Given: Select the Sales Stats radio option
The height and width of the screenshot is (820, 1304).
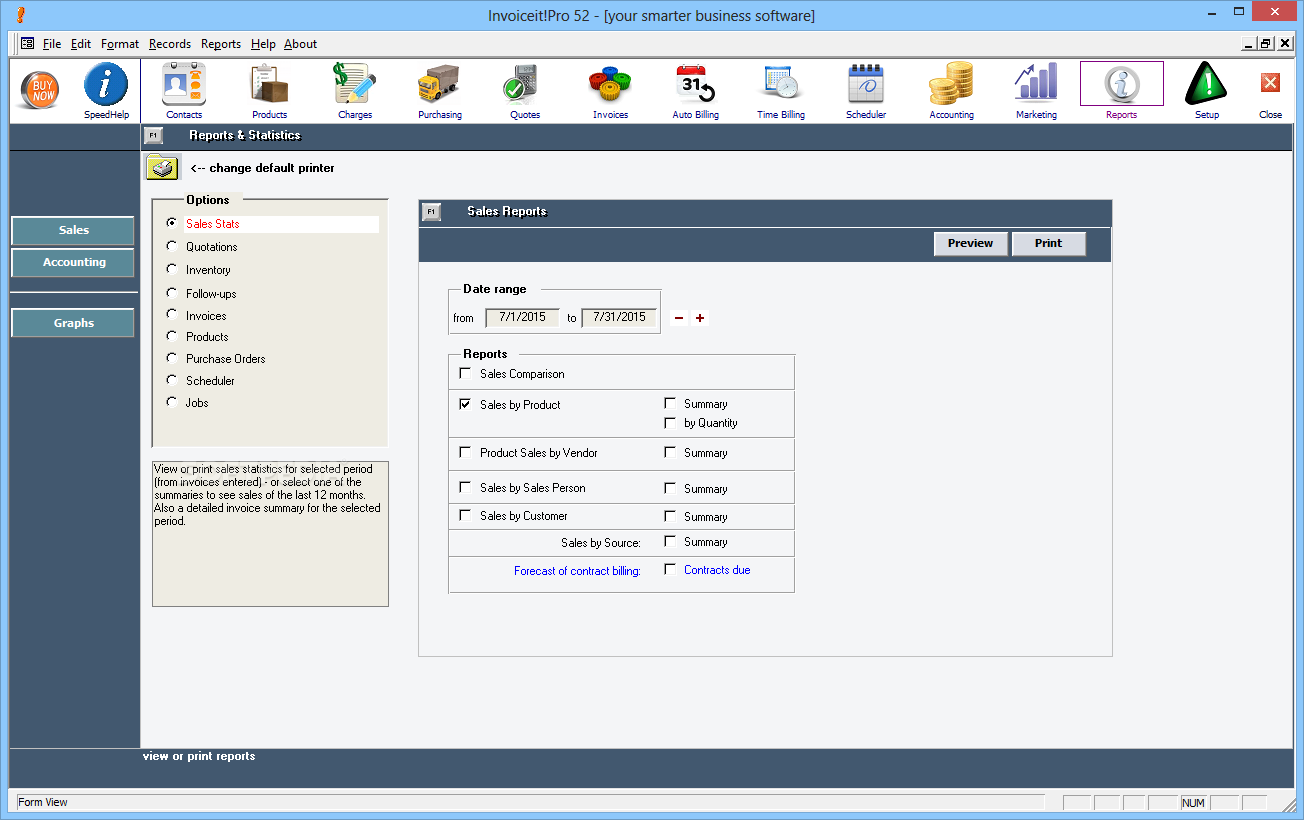Looking at the screenshot, I should click(x=172, y=224).
